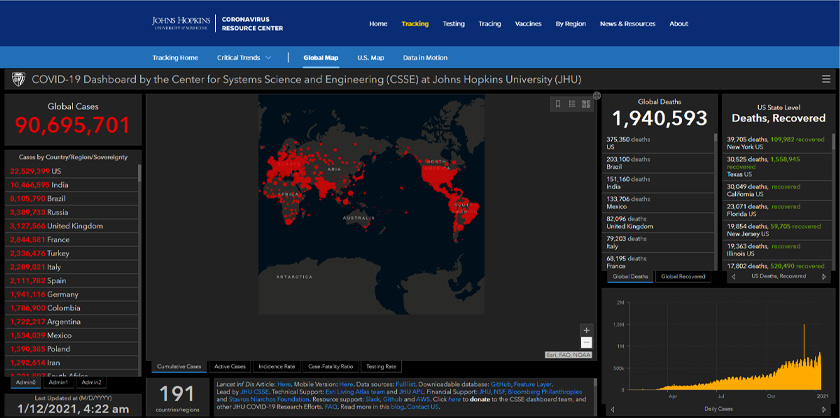Select the Case-Fatality Ratio tab
Image resolution: width=840 pixels, height=418 pixels.
pyautogui.click(x=329, y=367)
